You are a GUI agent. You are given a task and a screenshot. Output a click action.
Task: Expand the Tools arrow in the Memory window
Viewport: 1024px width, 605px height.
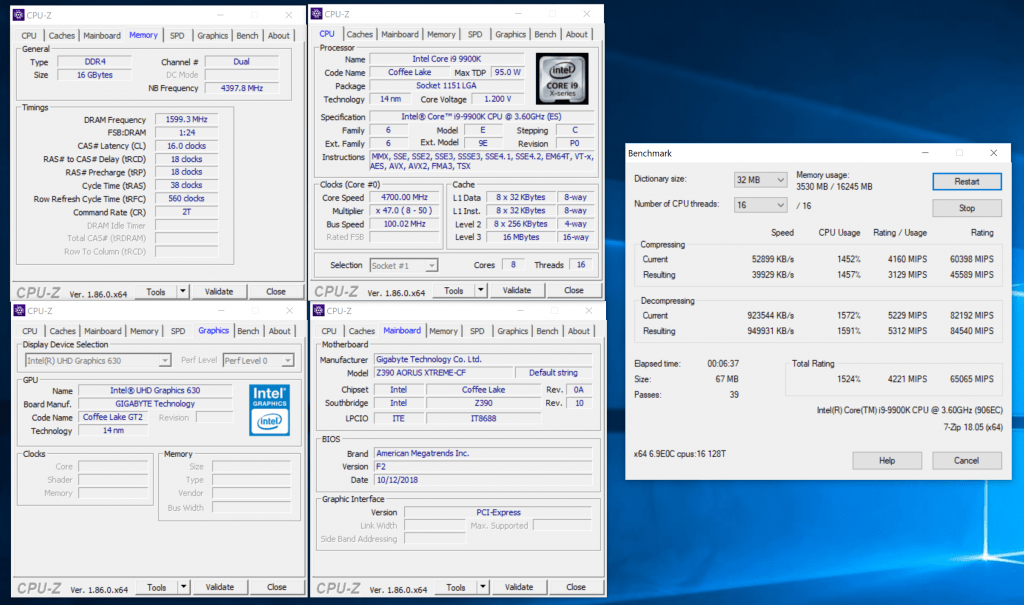point(183,291)
